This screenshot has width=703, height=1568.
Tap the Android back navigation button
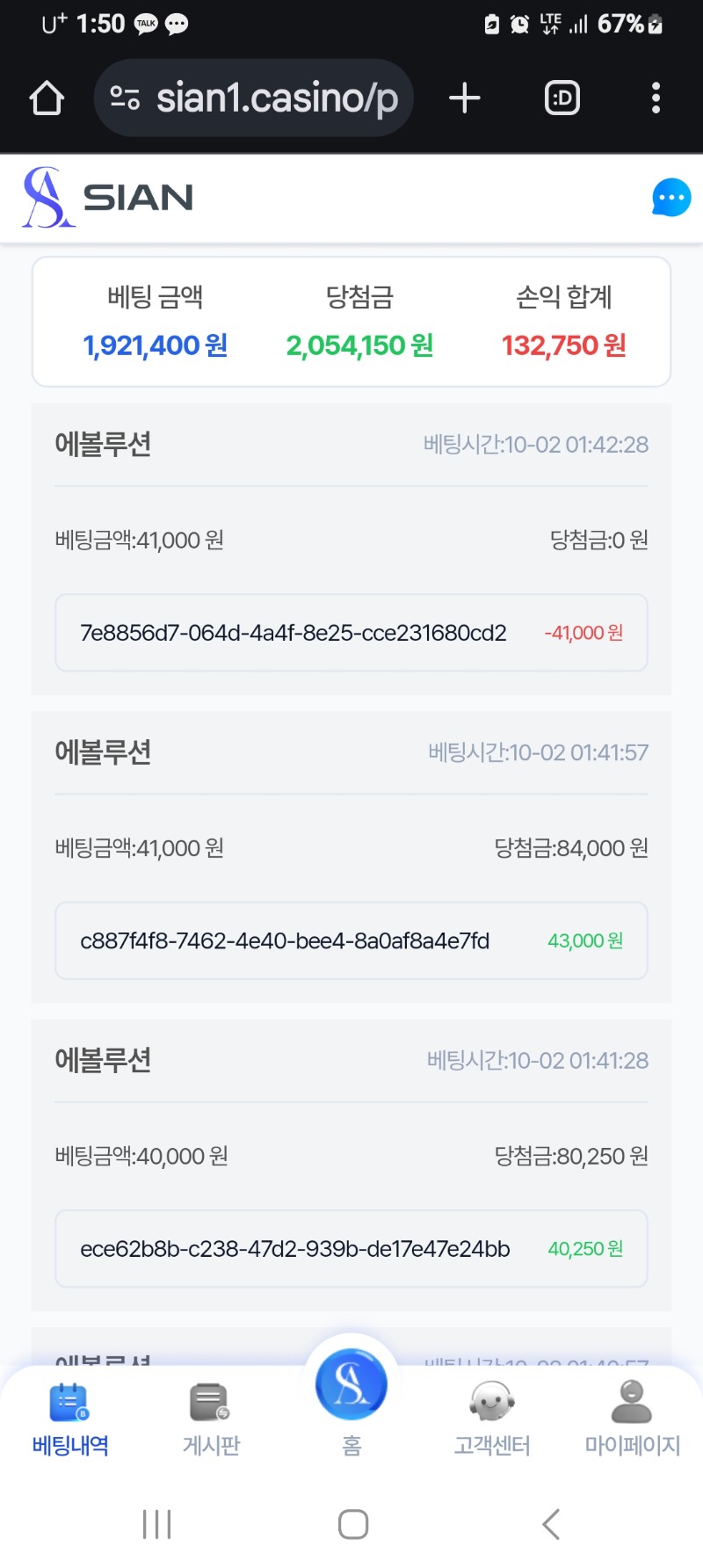click(x=551, y=1524)
